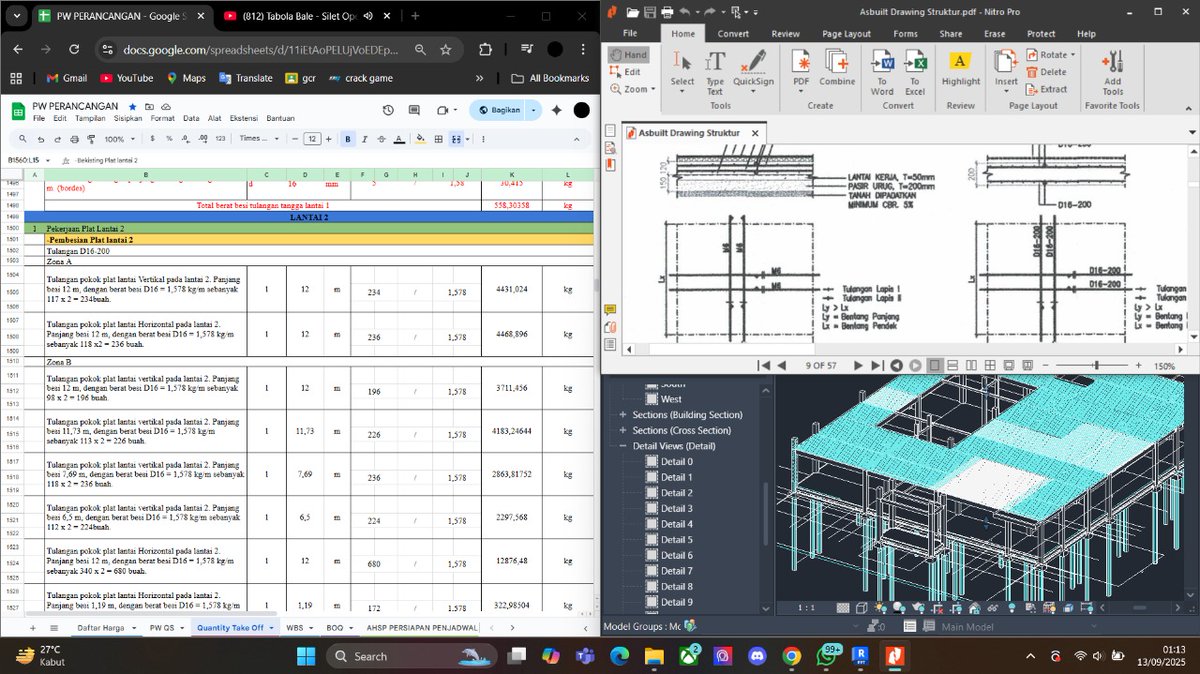Open Windows Start menu on taskbar

click(306, 656)
